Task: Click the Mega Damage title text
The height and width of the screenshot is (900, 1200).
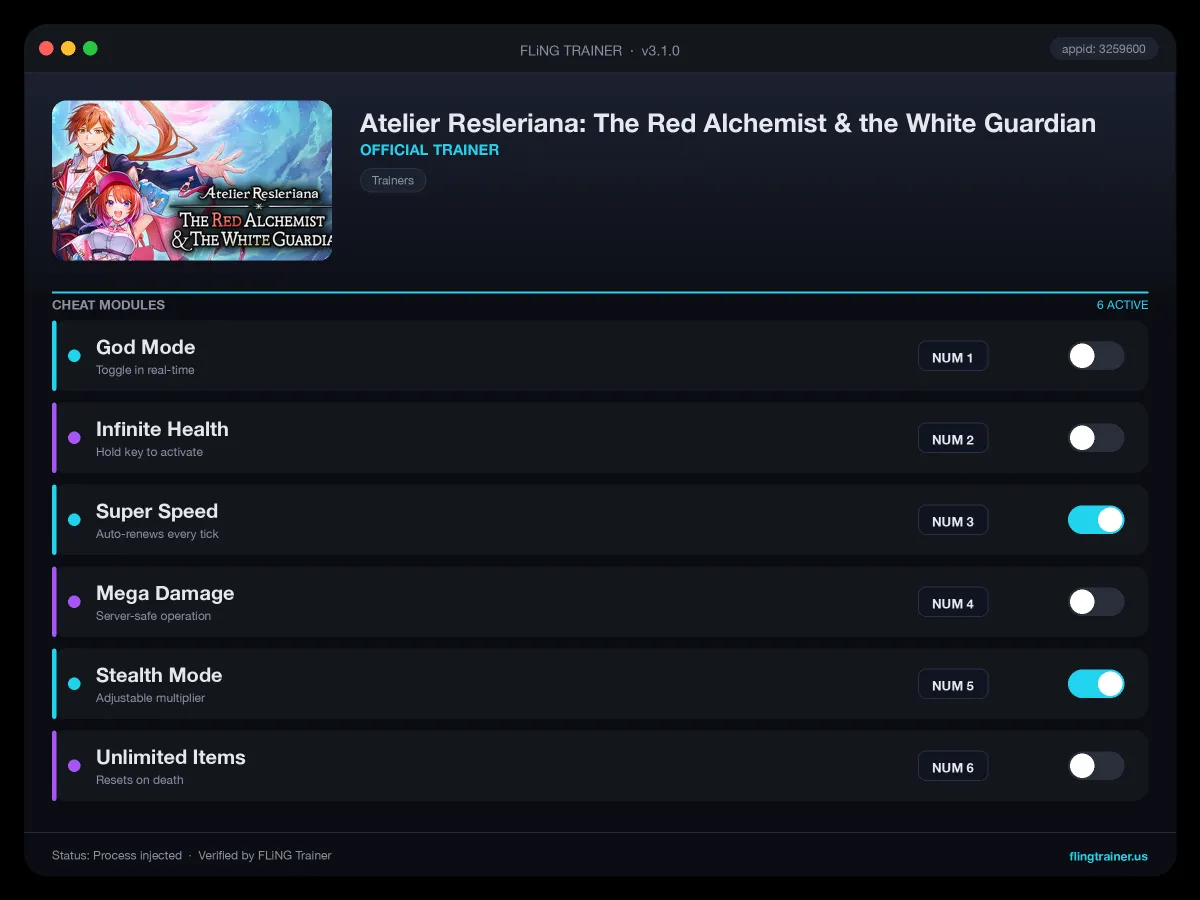Action: point(165,593)
